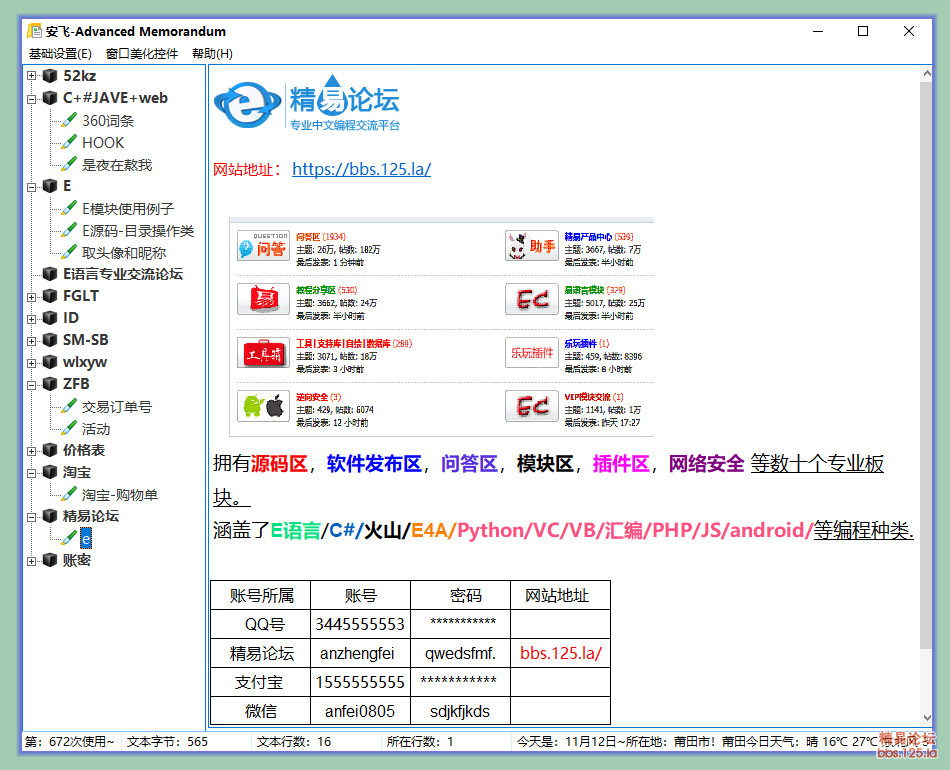Select the 是夜在熬我 note
Image resolution: width=950 pixels, height=770 pixels.
pyautogui.click(x=117, y=164)
